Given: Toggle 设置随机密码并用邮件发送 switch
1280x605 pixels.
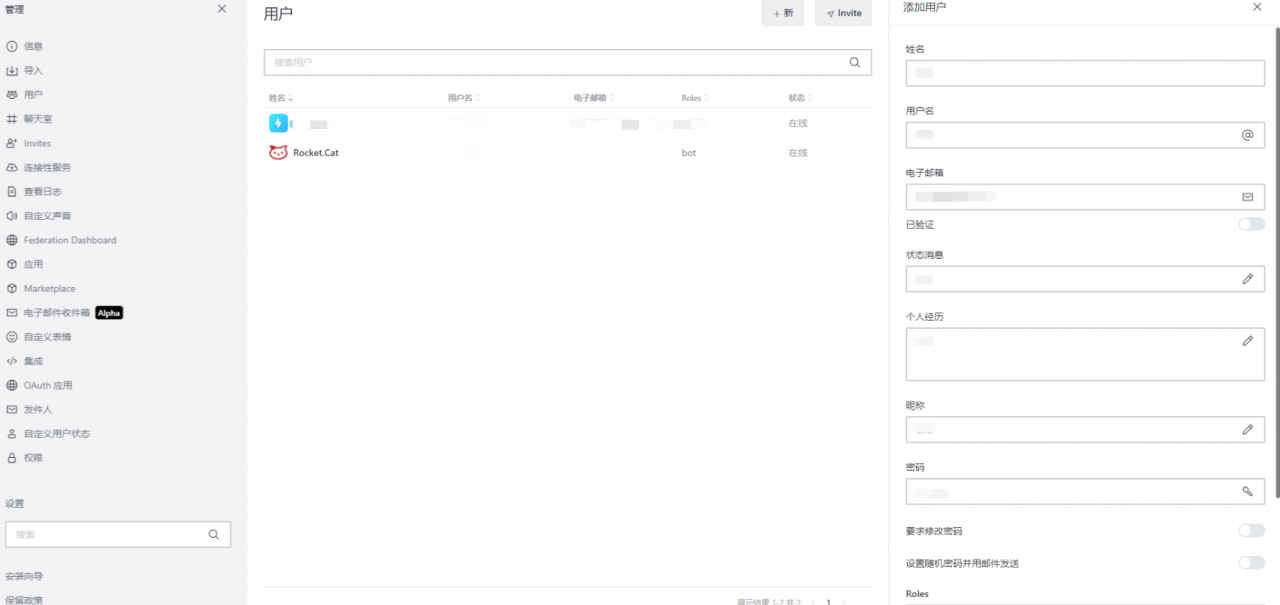Looking at the screenshot, I should [1251, 563].
